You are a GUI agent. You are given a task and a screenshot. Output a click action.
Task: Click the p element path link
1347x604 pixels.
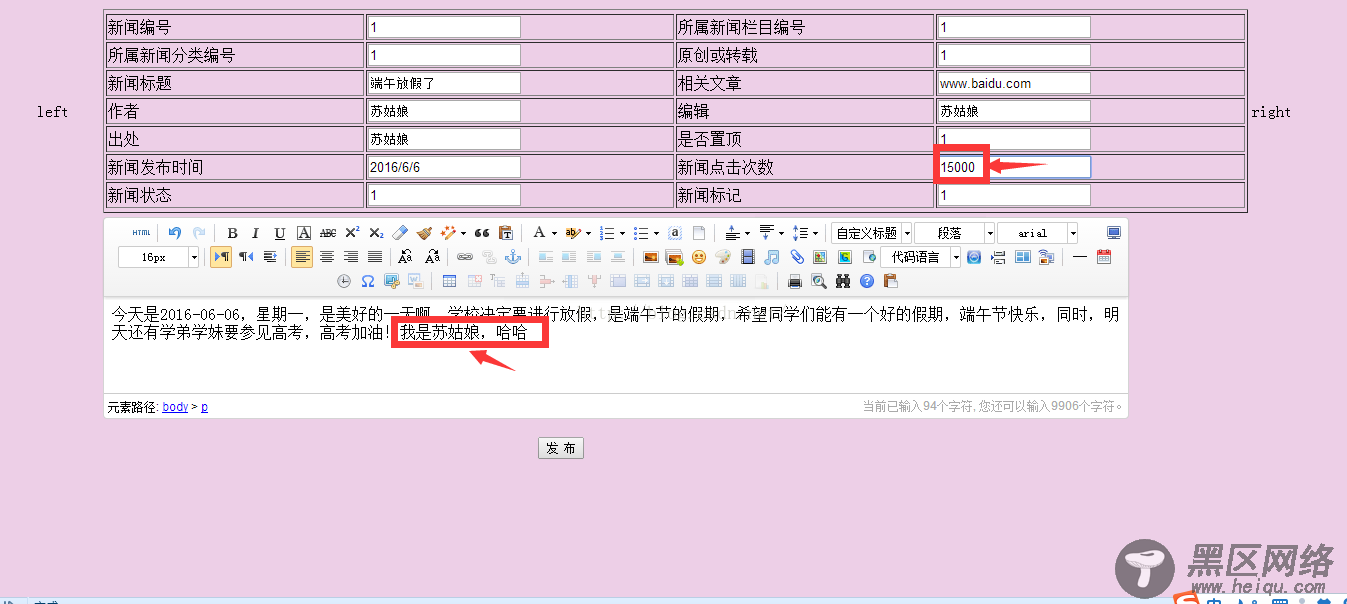(204, 407)
